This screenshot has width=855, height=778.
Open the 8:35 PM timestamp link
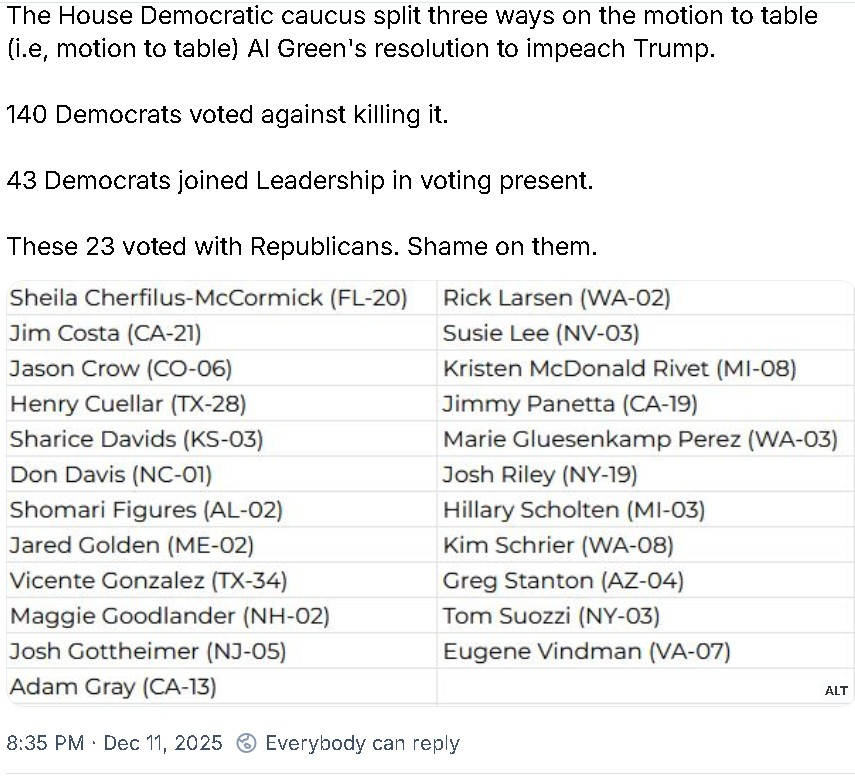pyautogui.click(x=45, y=743)
